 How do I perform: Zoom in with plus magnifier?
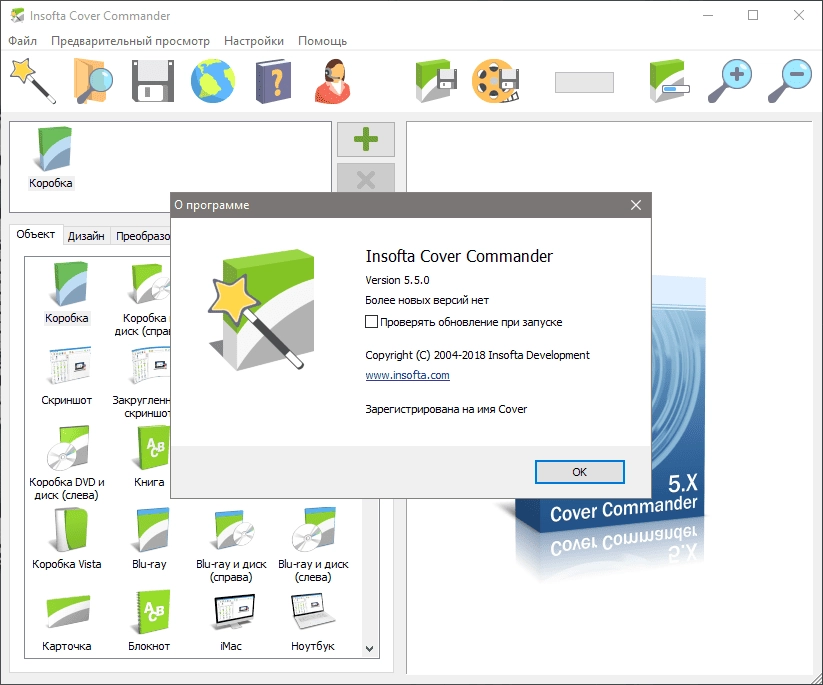point(730,81)
